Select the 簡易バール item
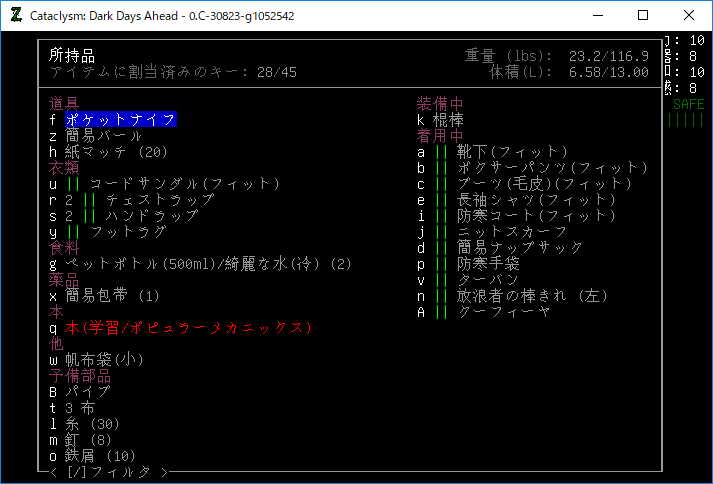 [103, 136]
